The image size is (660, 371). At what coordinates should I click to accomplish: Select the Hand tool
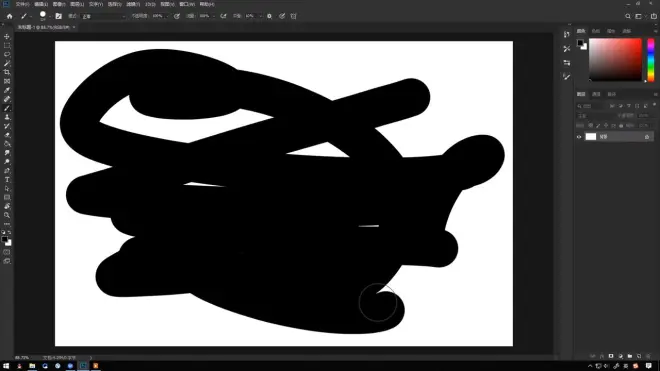tap(7, 206)
